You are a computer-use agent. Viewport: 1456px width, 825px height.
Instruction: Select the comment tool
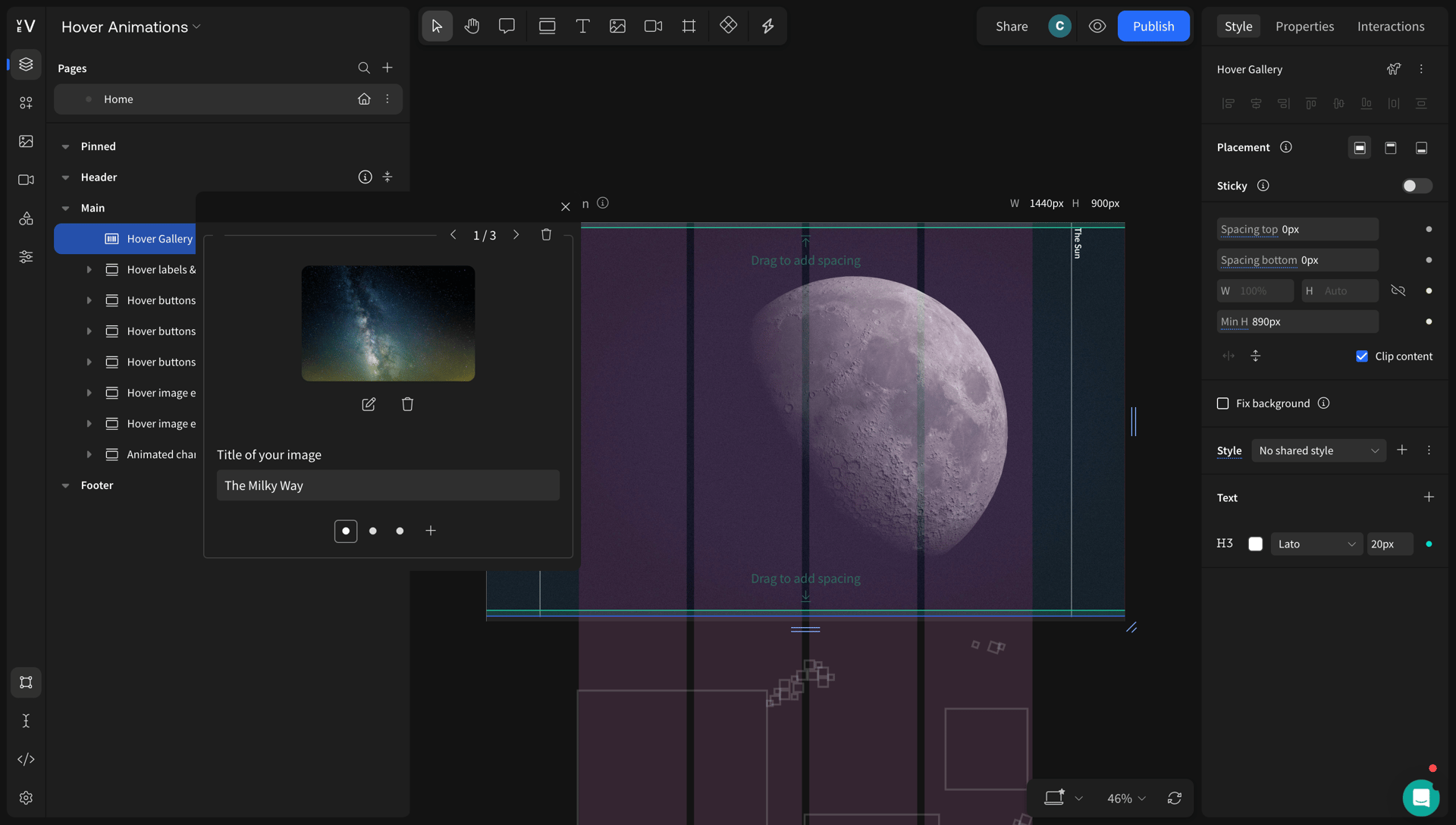pyautogui.click(x=507, y=27)
